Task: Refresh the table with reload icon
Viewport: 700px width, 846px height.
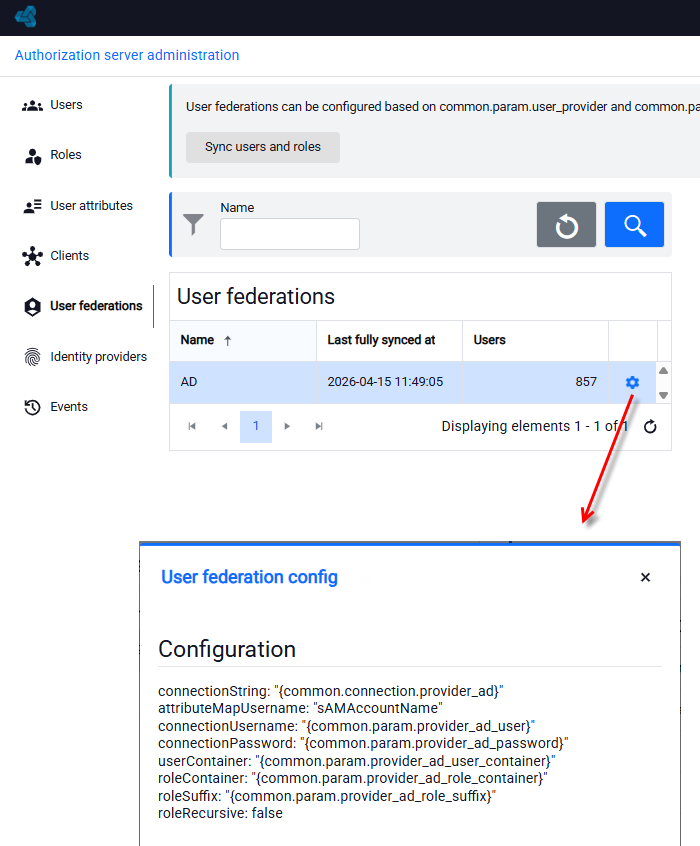Action: pos(650,427)
